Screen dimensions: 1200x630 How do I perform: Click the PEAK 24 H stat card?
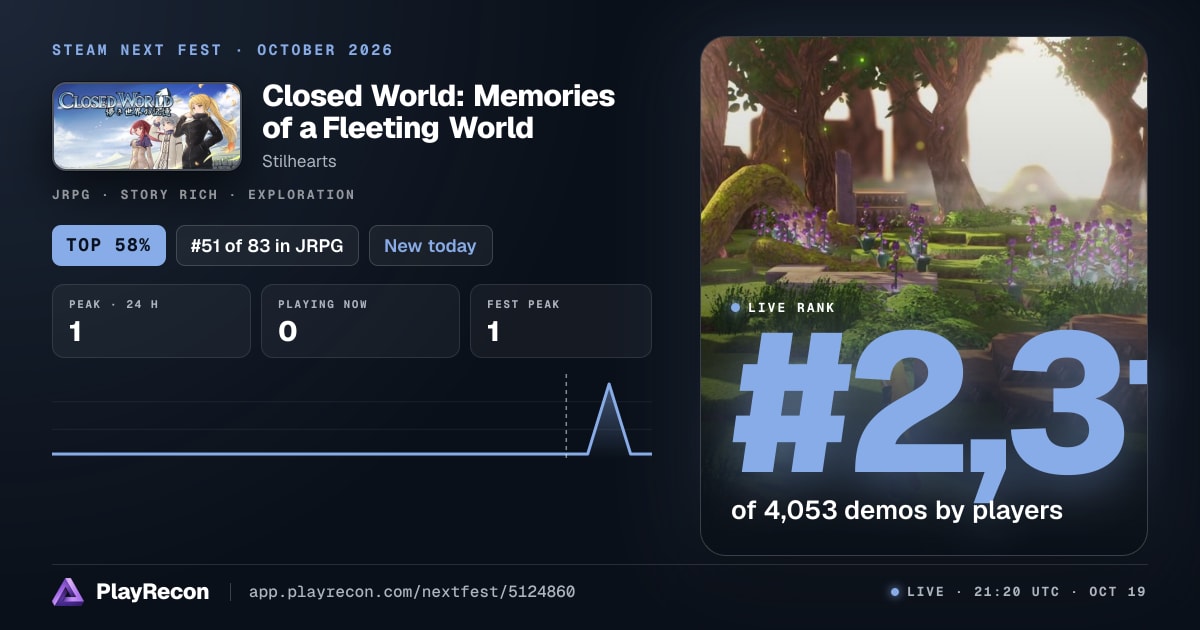point(151,321)
